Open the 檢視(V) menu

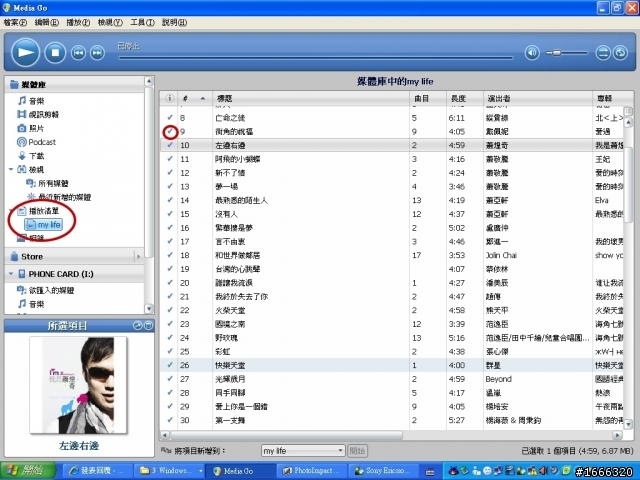pos(110,22)
